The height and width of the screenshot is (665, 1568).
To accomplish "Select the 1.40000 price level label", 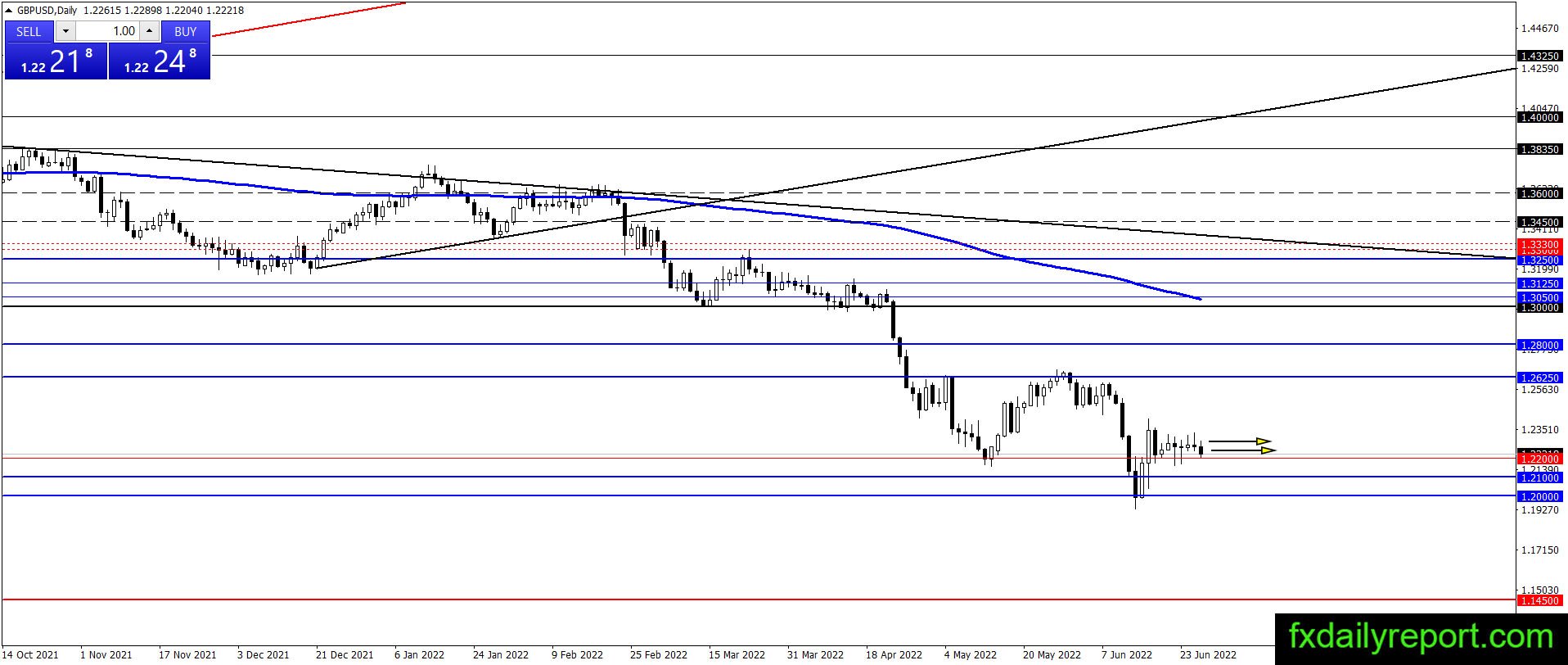I will tap(1539, 117).
